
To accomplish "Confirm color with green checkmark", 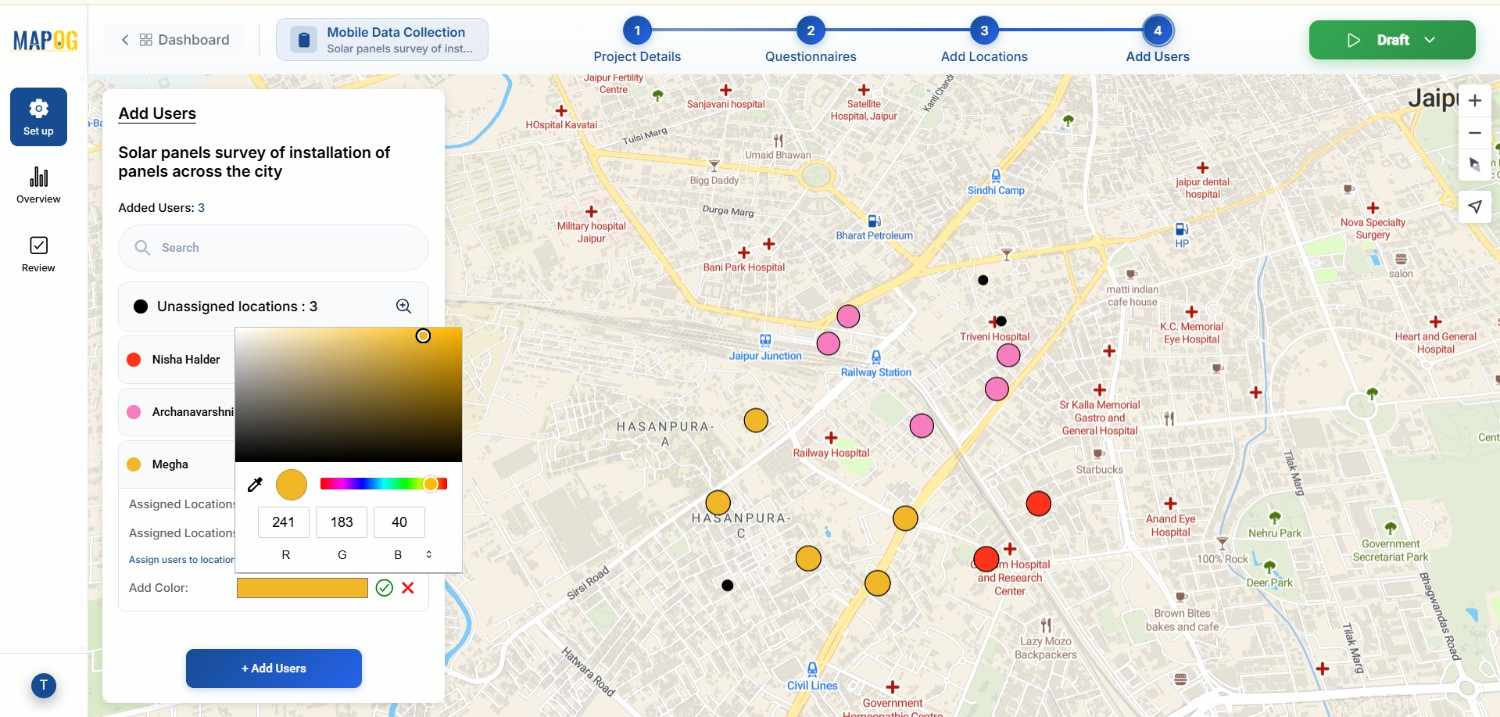I will coord(384,588).
